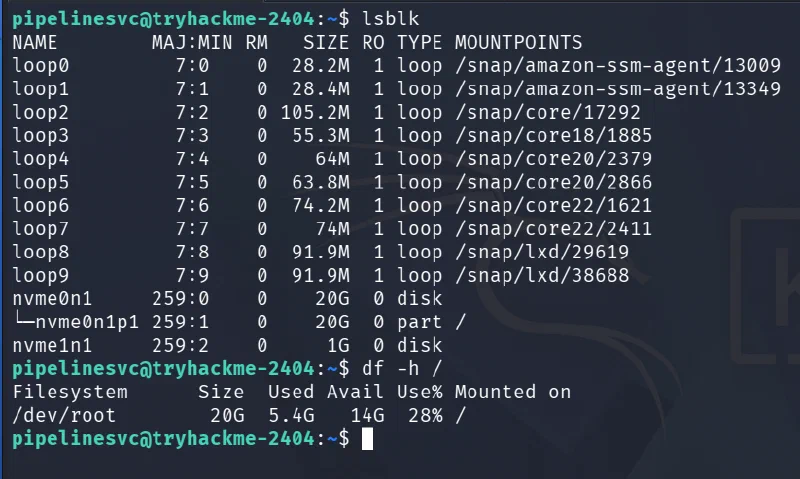Click the terminal cursor block at the prompt
800x479 pixels.
[x=367, y=439]
